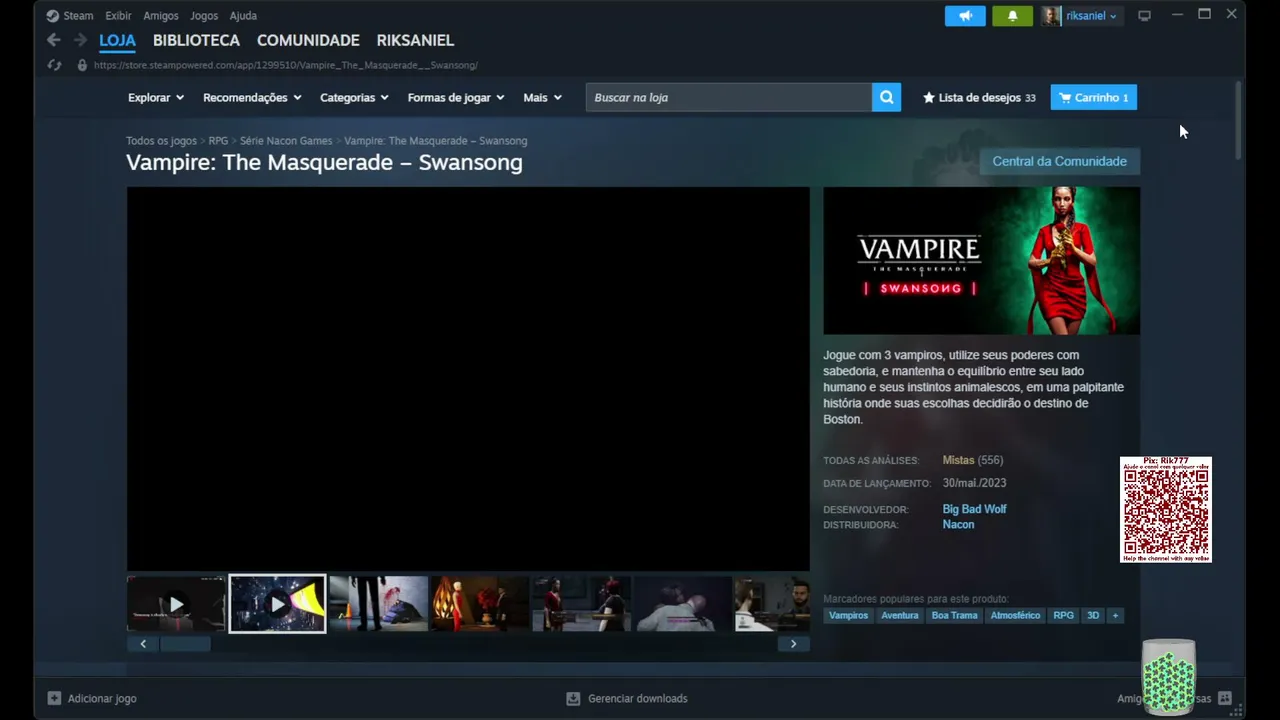The width and height of the screenshot is (1280, 720).
Task: Open the Mistas reviews summary
Action: pyautogui.click(x=958, y=460)
